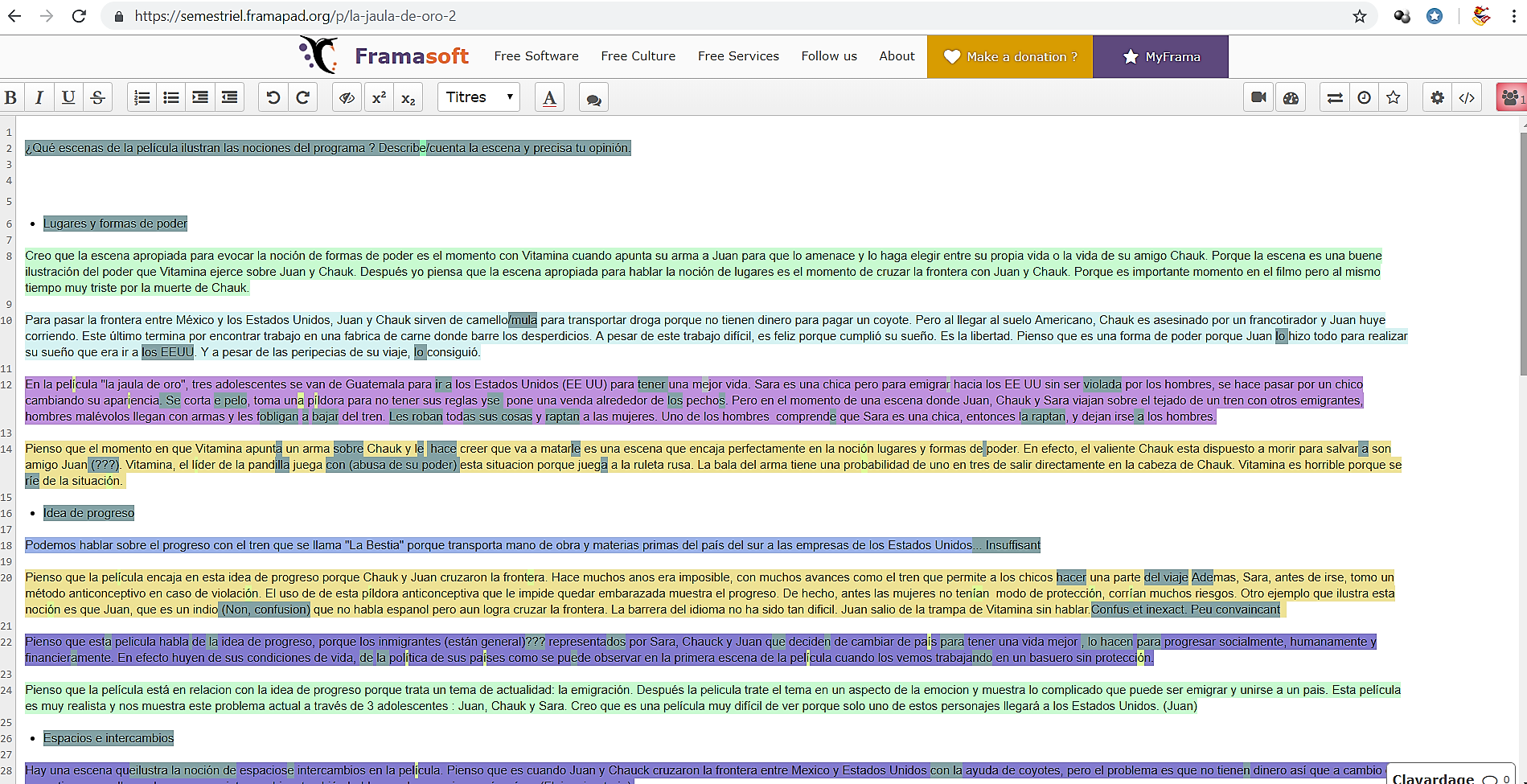Open the About menu item
Viewport: 1527px width, 784px height.
897,56
